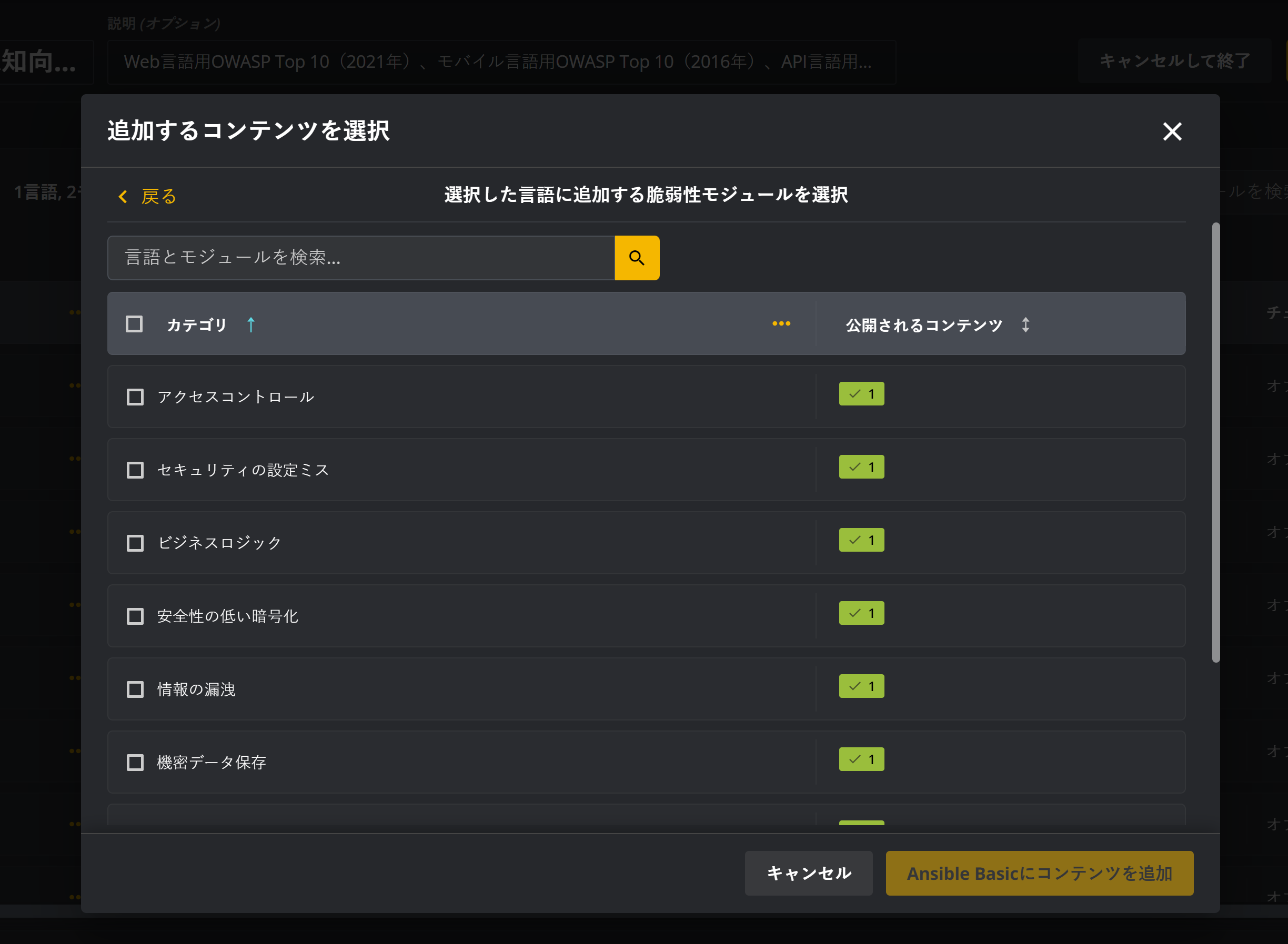1288x944 pixels.
Task: Click the dialog vertical scrollbar thumb
Action: [x=1216, y=443]
